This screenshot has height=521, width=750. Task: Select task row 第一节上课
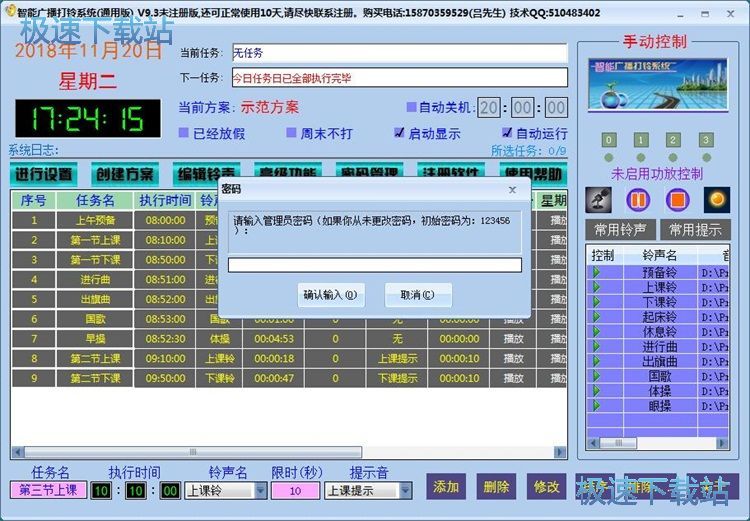pyautogui.click(x=95, y=240)
